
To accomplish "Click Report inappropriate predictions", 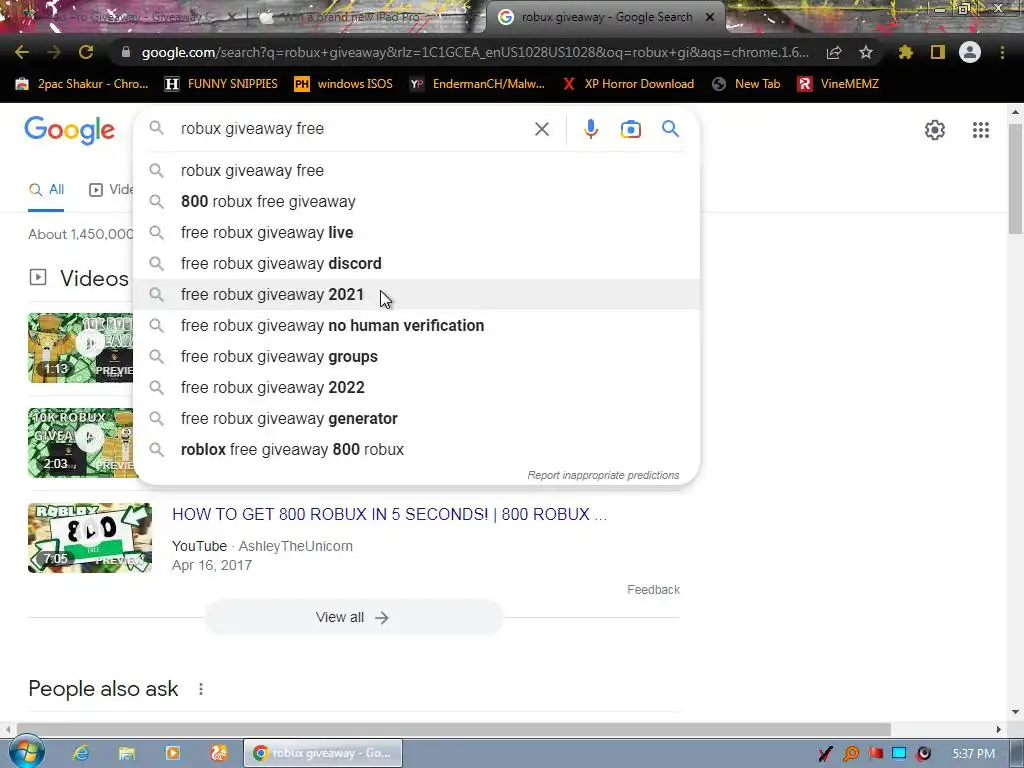I will pos(603,475).
